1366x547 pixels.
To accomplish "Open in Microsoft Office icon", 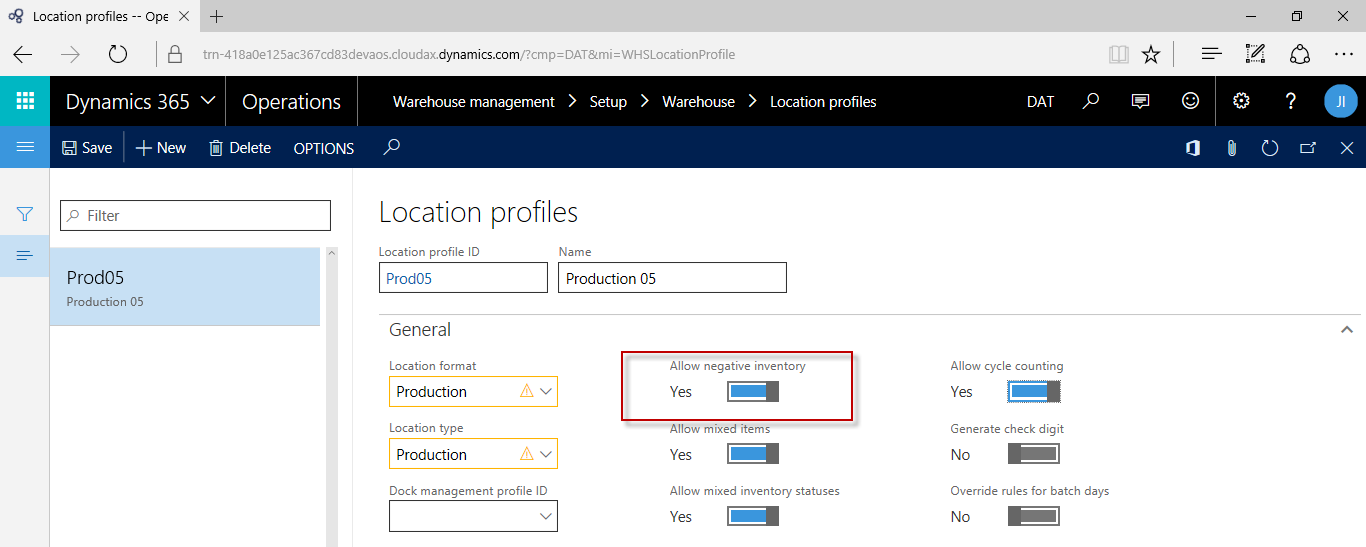I will [1192, 148].
